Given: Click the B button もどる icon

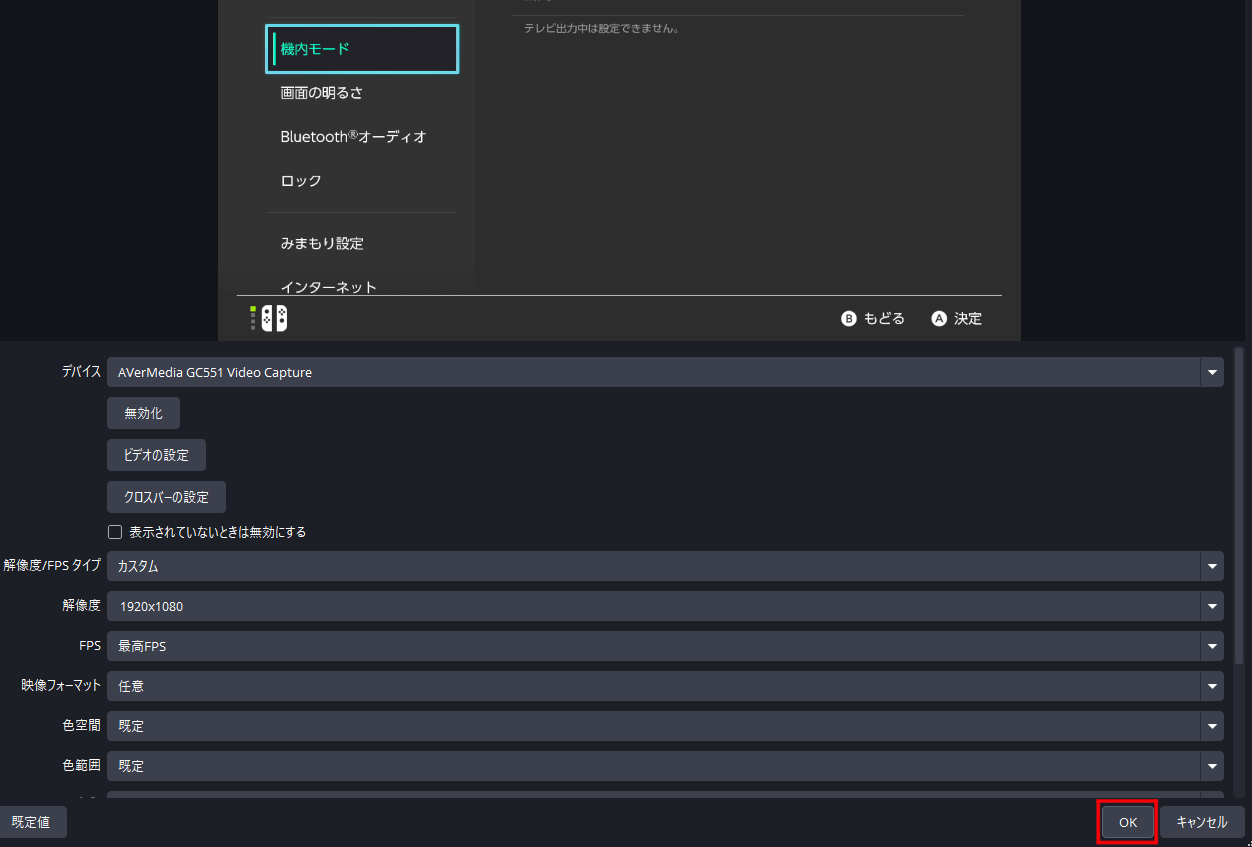Looking at the screenshot, I should coord(849,318).
